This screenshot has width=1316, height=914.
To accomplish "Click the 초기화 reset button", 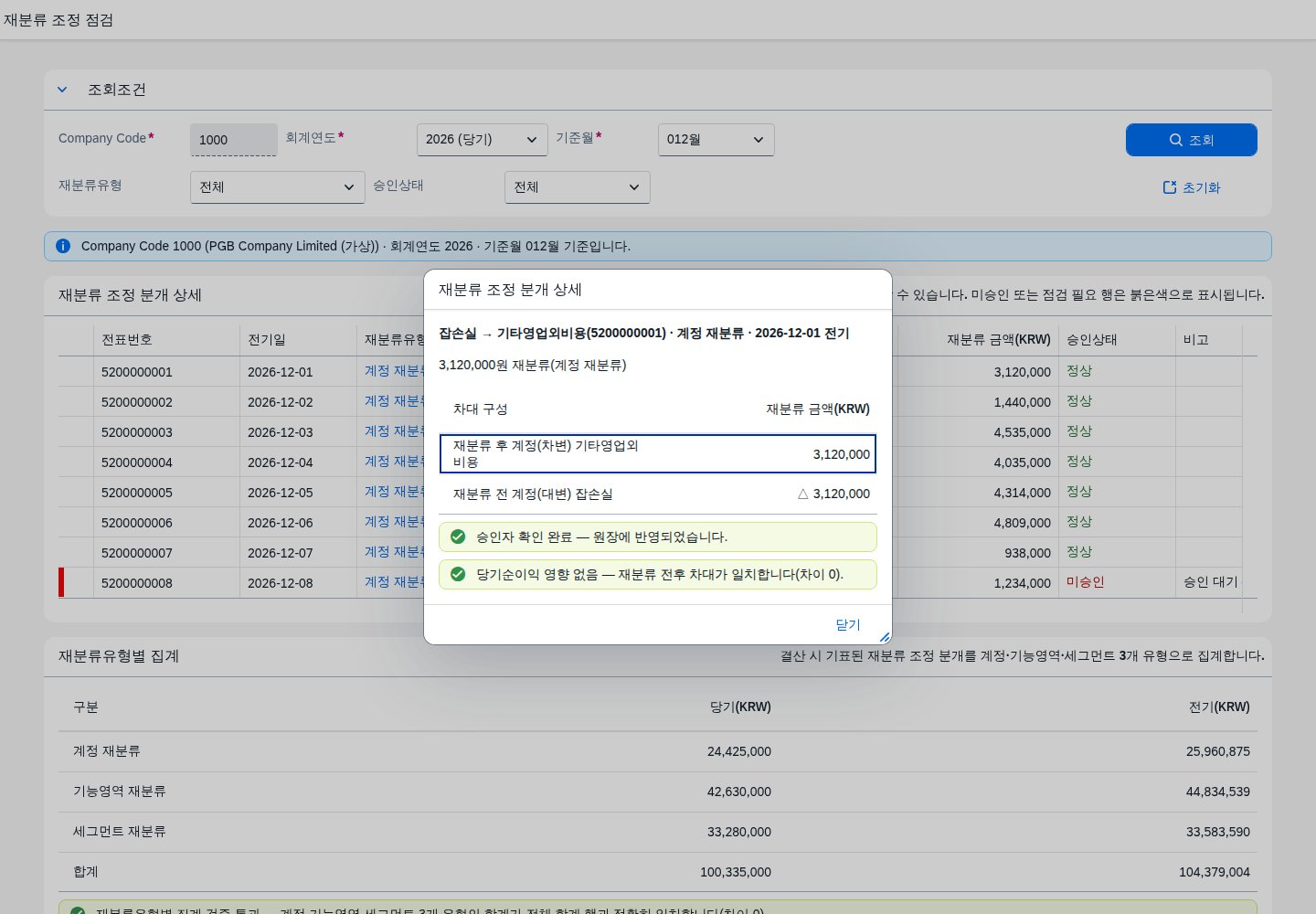I will [1191, 187].
